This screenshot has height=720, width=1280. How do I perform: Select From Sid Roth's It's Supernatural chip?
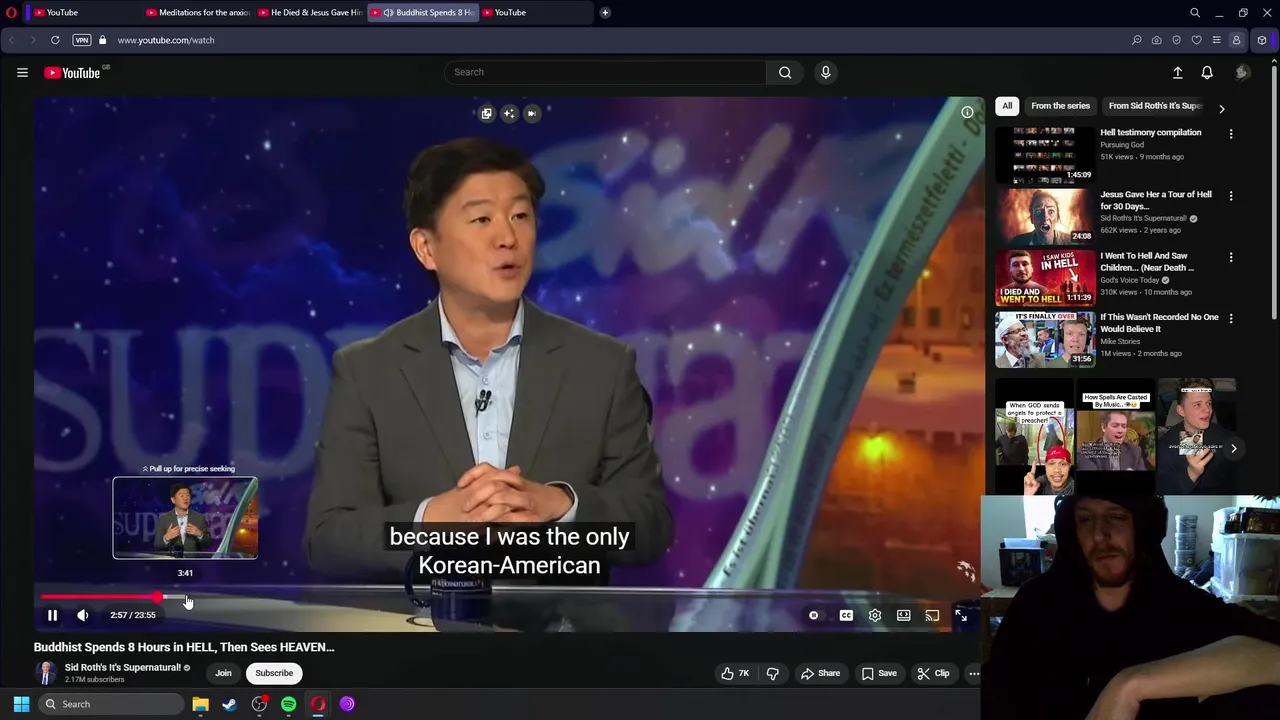coord(1155,106)
